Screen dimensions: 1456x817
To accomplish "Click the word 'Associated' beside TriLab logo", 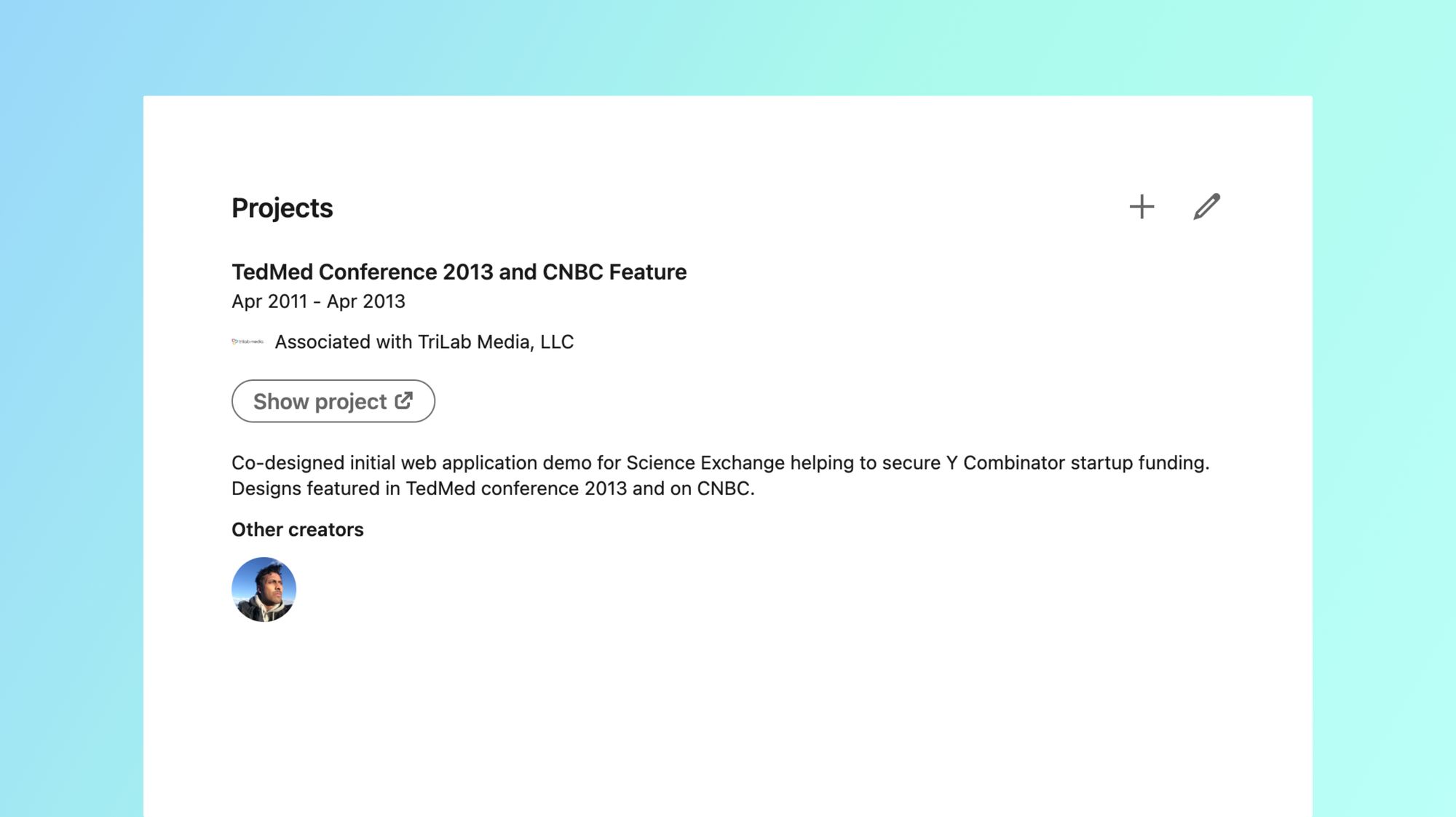I will [323, 342].
